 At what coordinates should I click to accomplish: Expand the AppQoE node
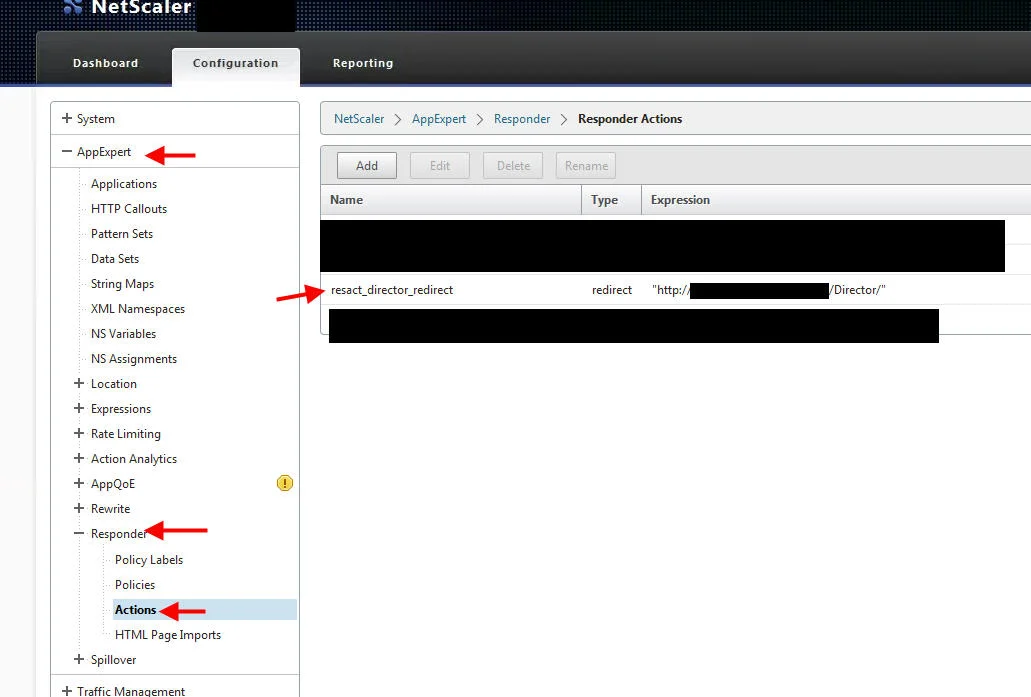[79, 483]
